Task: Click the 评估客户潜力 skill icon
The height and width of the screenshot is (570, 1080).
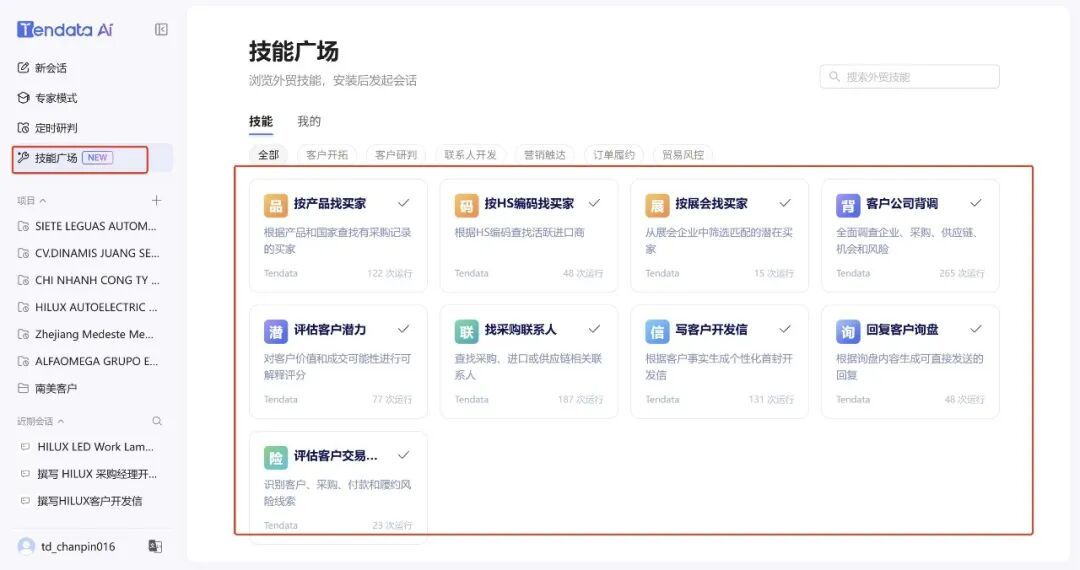Action: tap(276, 331)
